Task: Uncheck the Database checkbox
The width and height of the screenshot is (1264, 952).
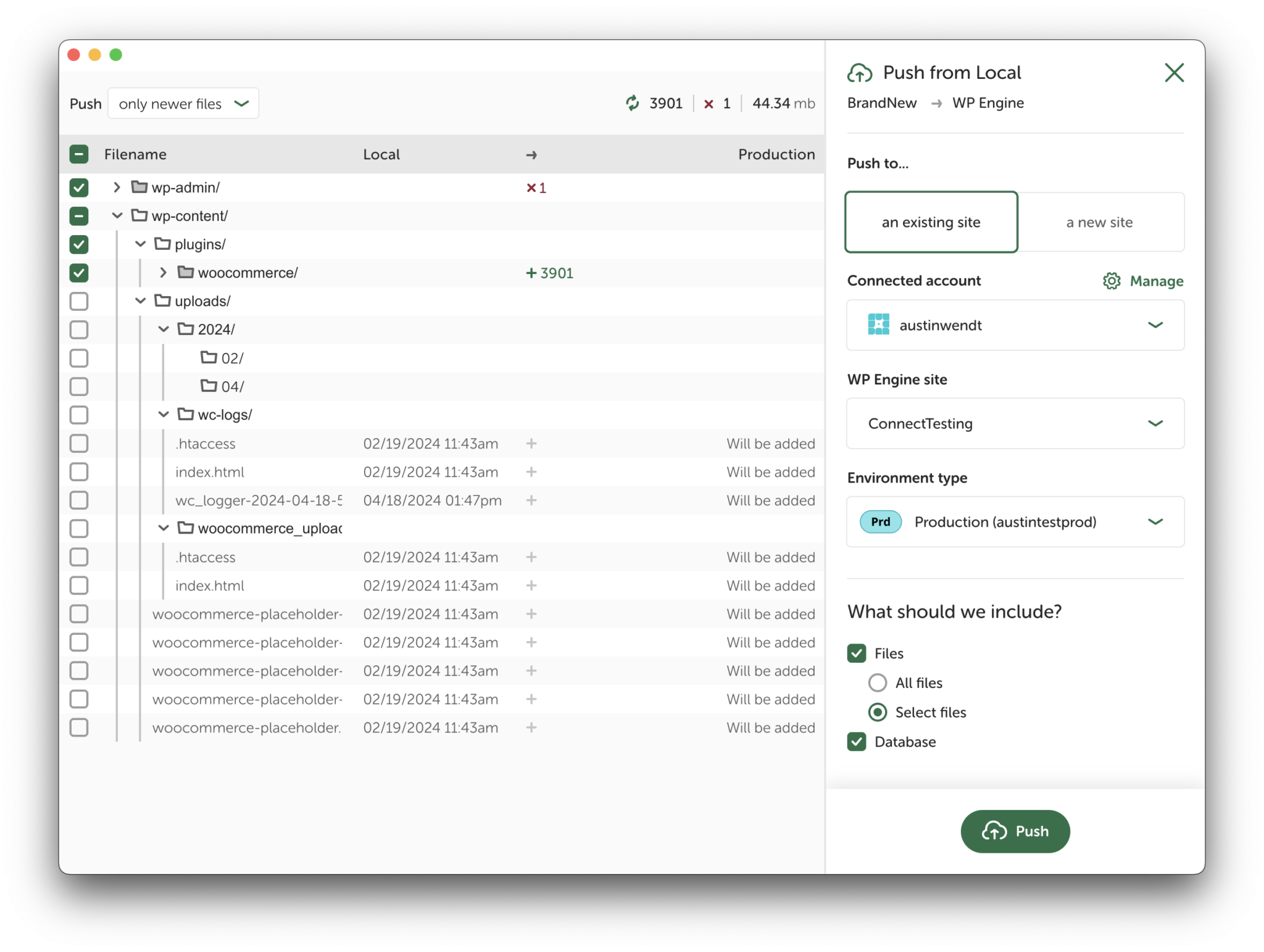Action: point(857,742)
